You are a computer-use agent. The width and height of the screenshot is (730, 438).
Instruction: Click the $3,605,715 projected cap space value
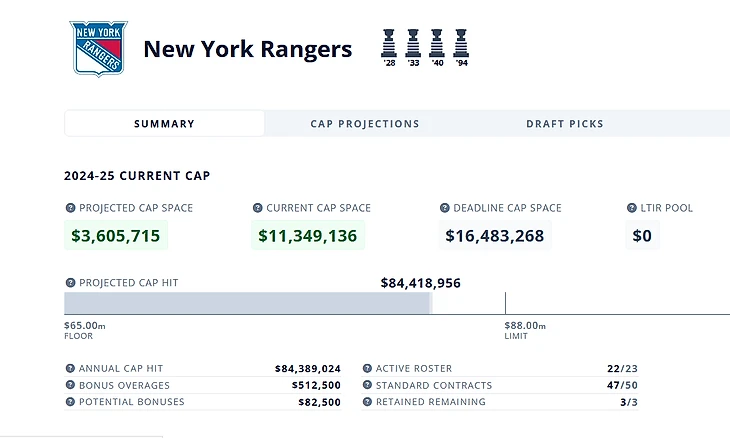tap(116, 236)
